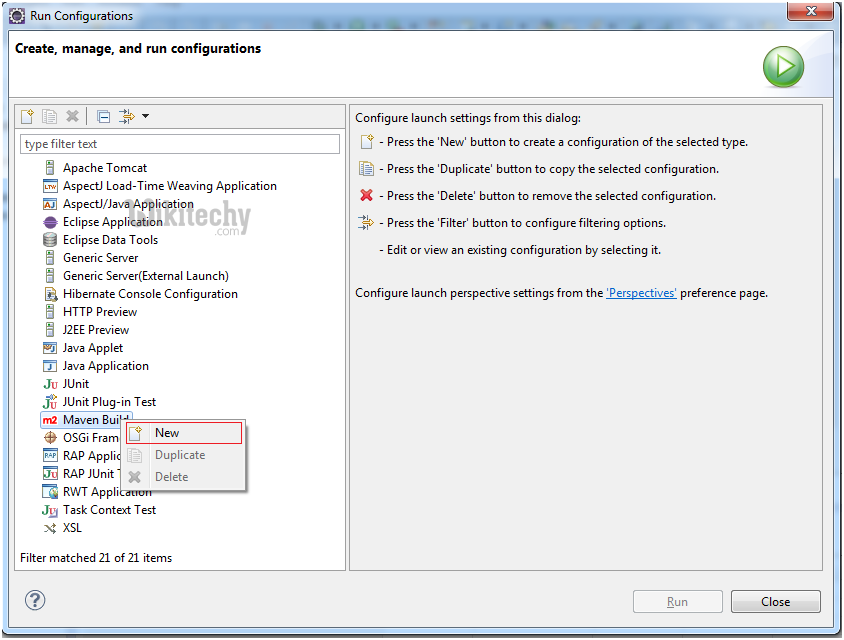This screenshot has height=640, width=844.
Task: Click the New launch configuration toolbar icon
Action: click(28, 117)
